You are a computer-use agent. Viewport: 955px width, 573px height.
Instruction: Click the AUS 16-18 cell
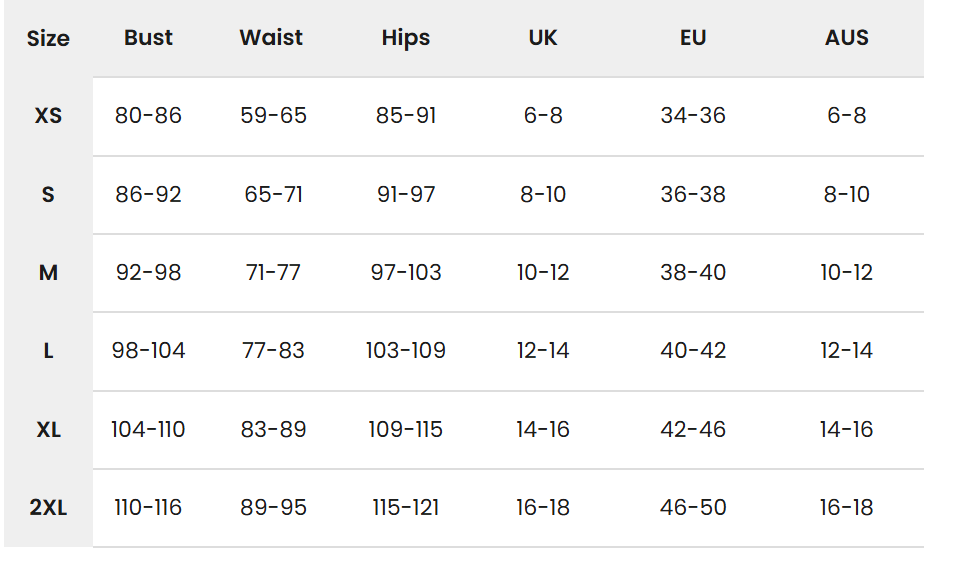coord(847,507)
